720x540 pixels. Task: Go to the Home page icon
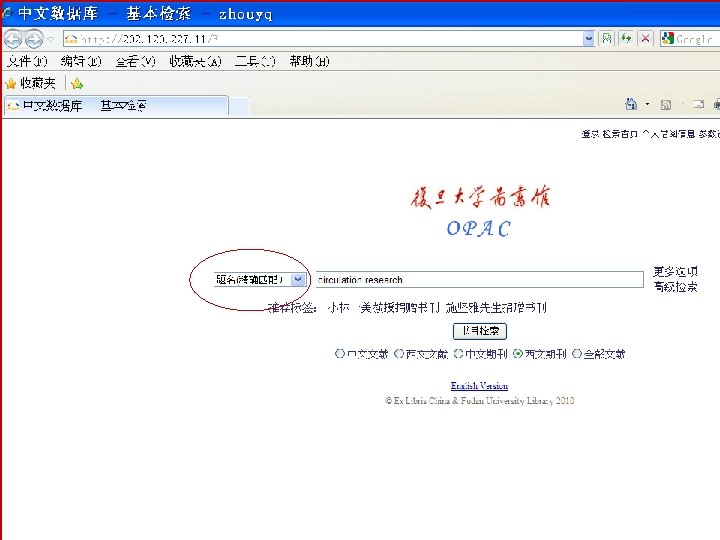click(631, 104)
